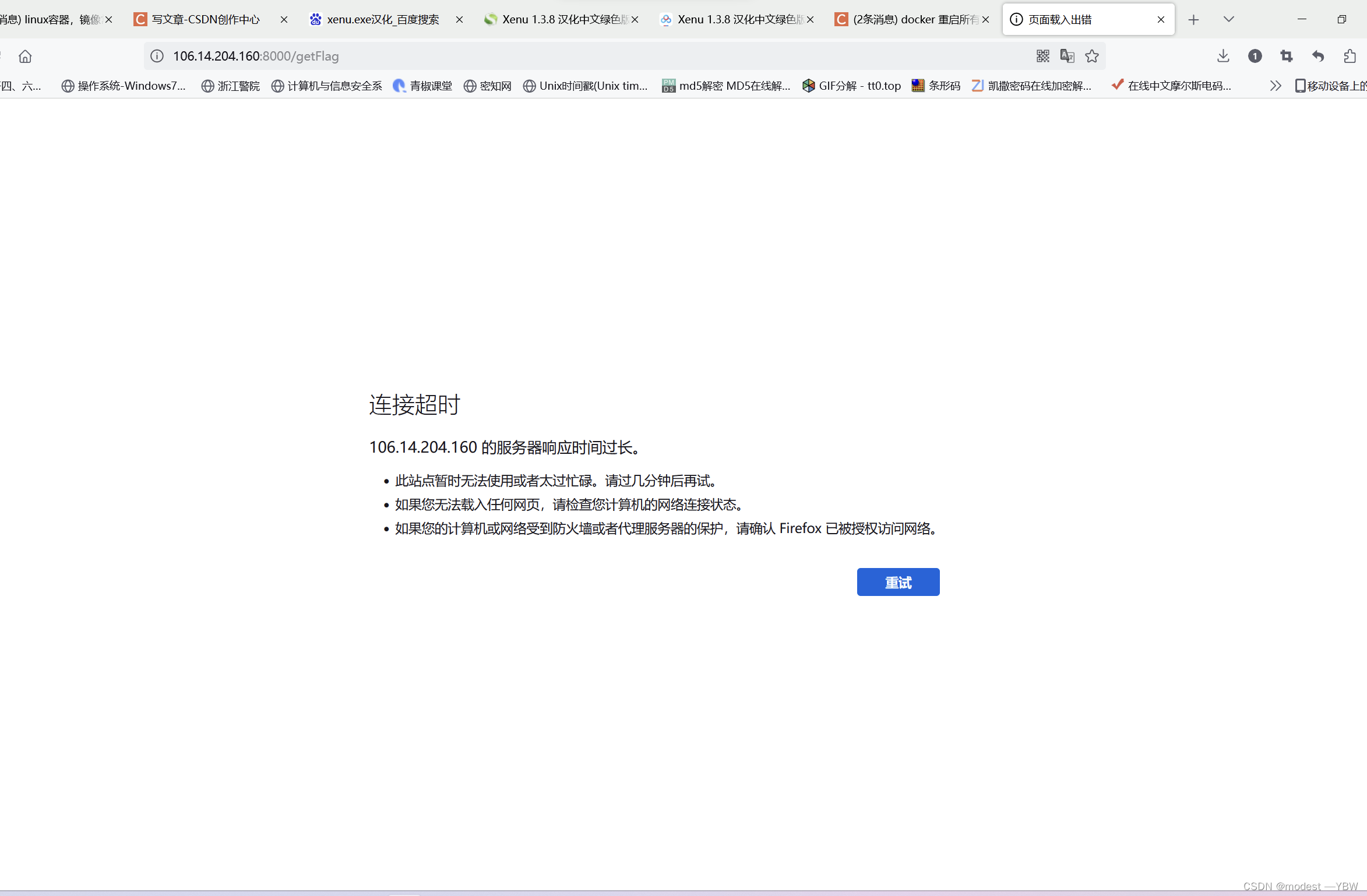The width and height of the screenshot is (1367, 896).
Task: Click the site information icon in address bar
Action: click(157, 56)
